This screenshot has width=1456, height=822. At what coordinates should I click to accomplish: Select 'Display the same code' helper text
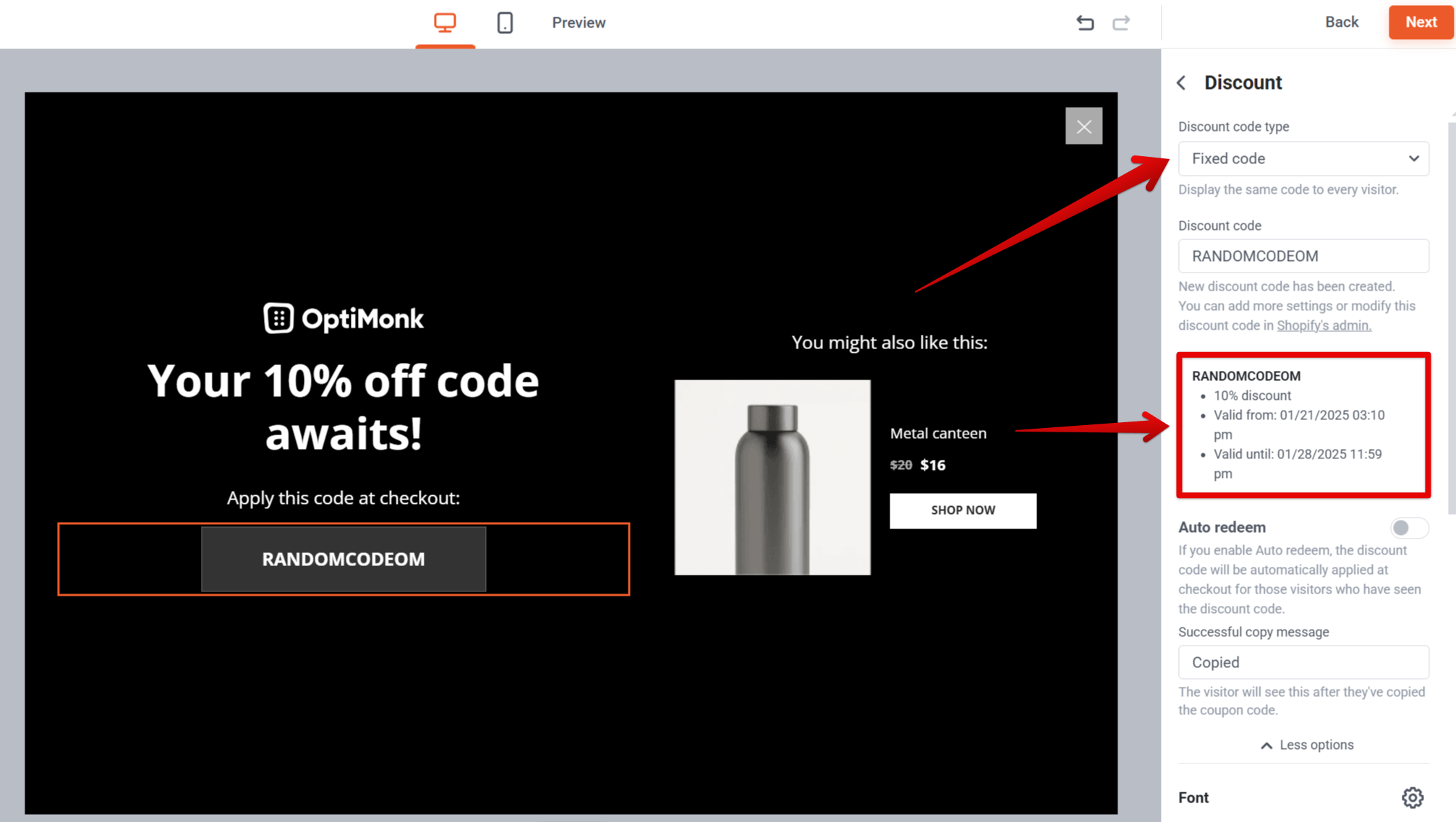point(1288,189)
